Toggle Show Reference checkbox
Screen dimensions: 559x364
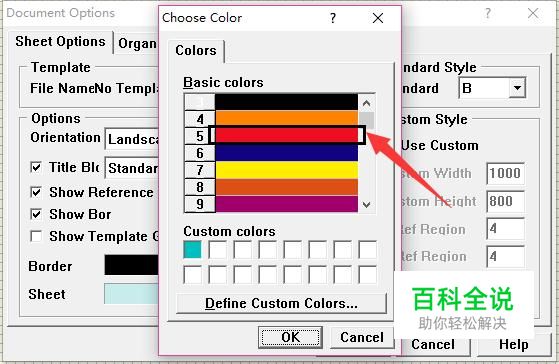36,192
